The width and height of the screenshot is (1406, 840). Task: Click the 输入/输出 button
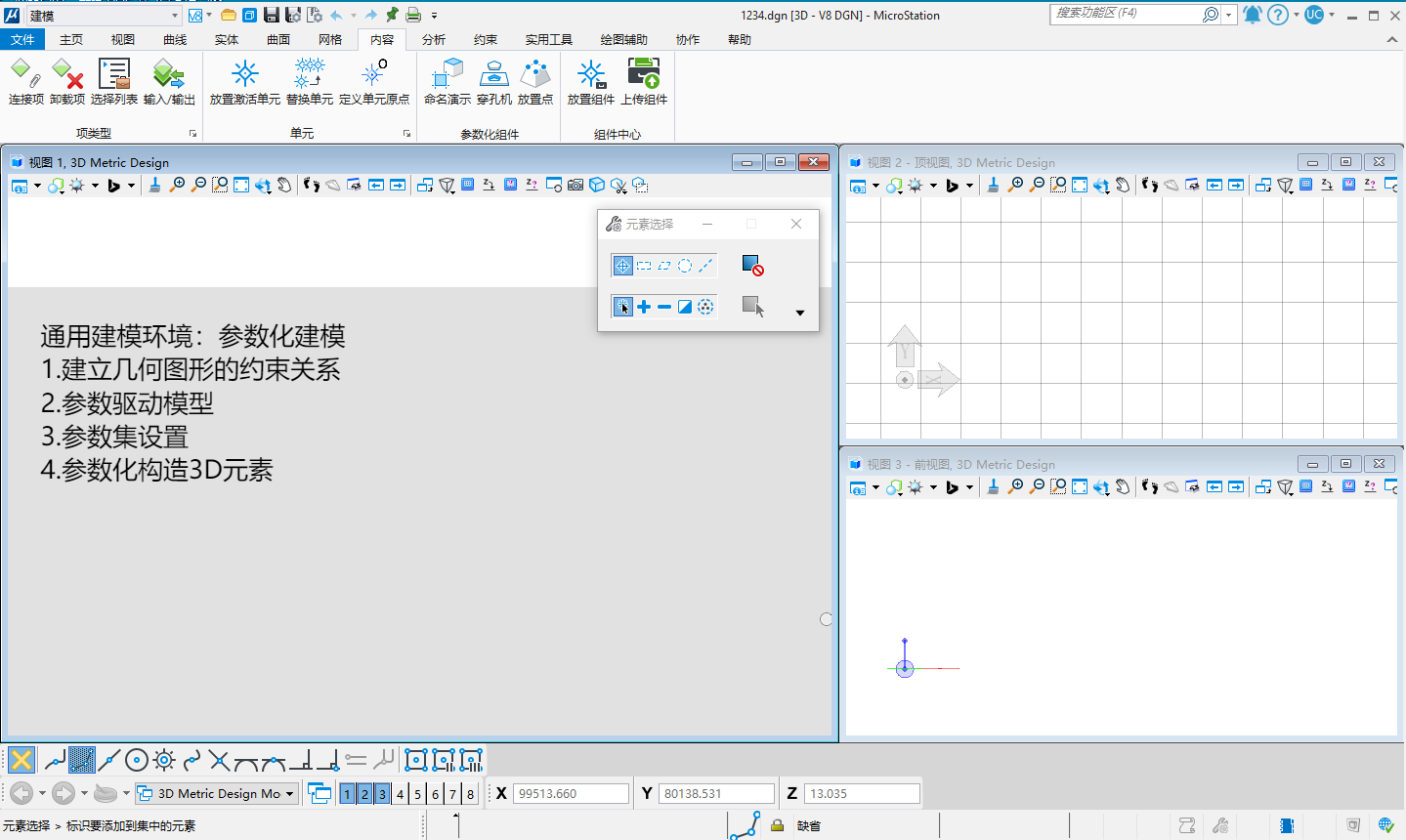pos(169,81)
